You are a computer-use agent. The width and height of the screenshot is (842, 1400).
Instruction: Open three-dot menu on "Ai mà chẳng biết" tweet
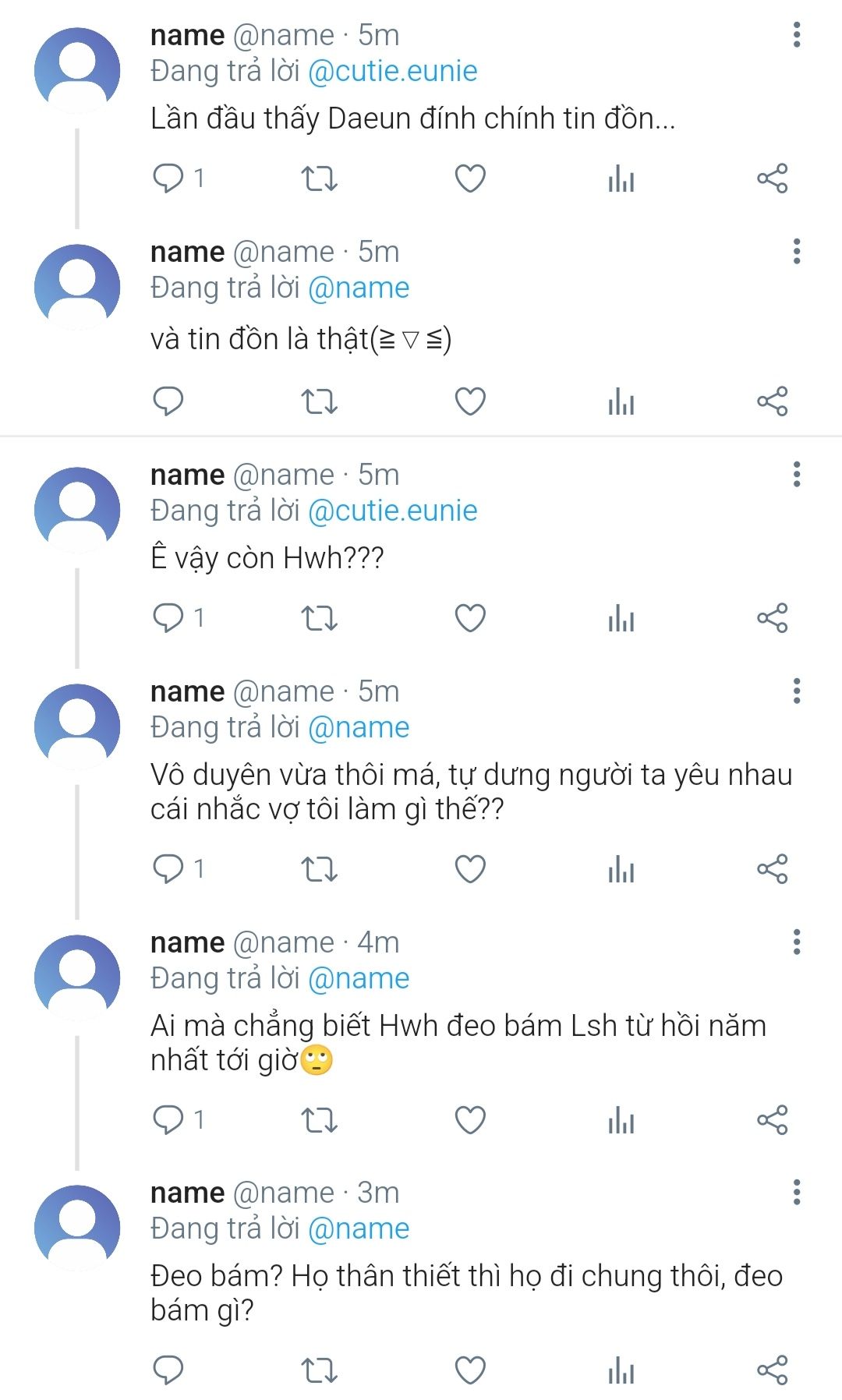[796, 942]
